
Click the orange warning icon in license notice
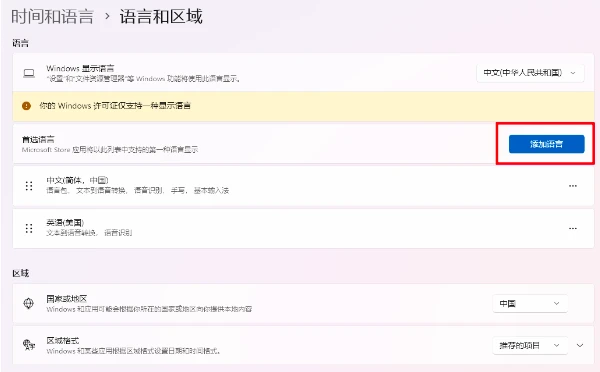click(x=26, y=106)
